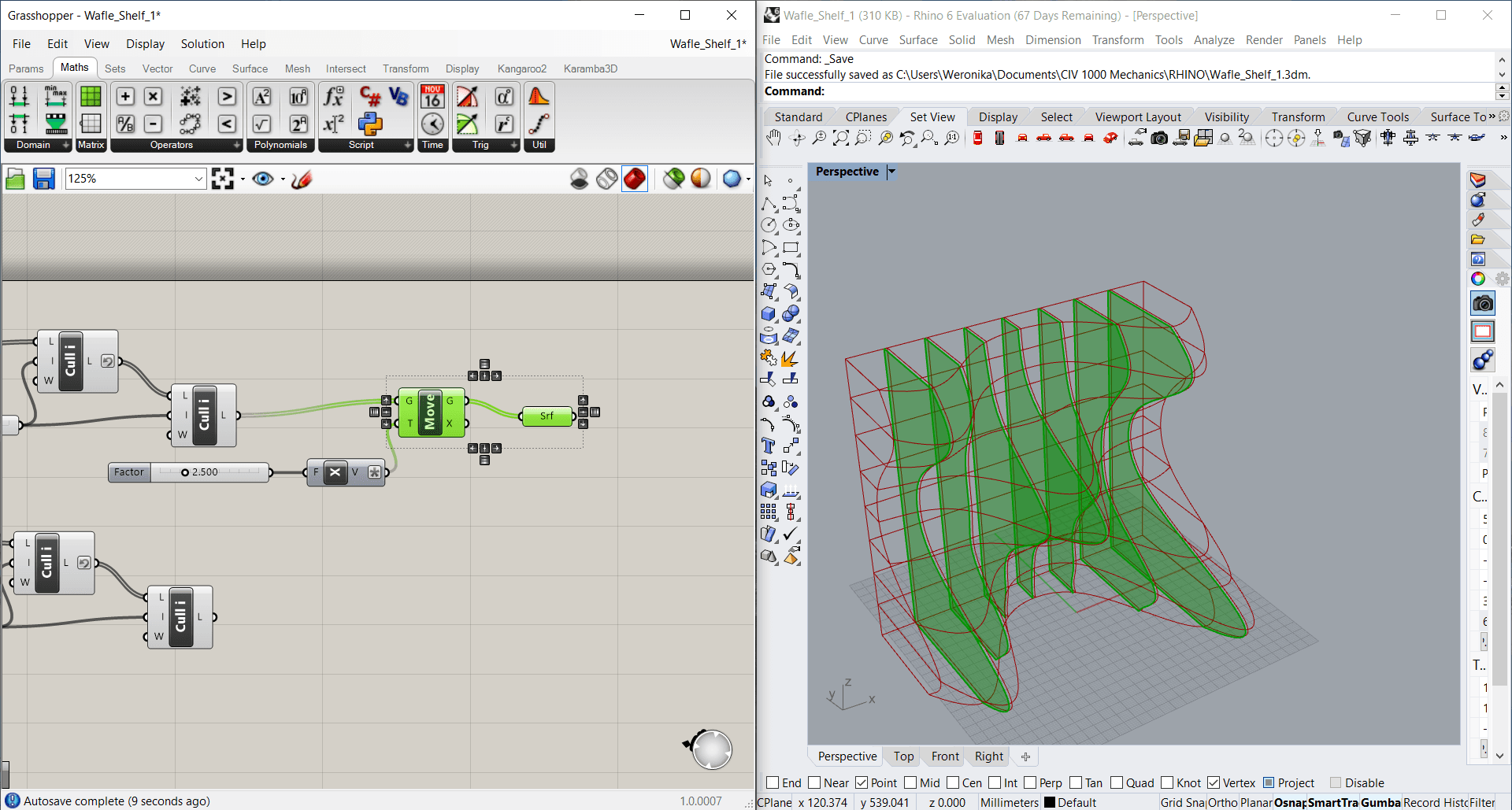Toggle the Vertex osnap checkbox
Screen dimensions: 1512x810
coord(1214,782)
